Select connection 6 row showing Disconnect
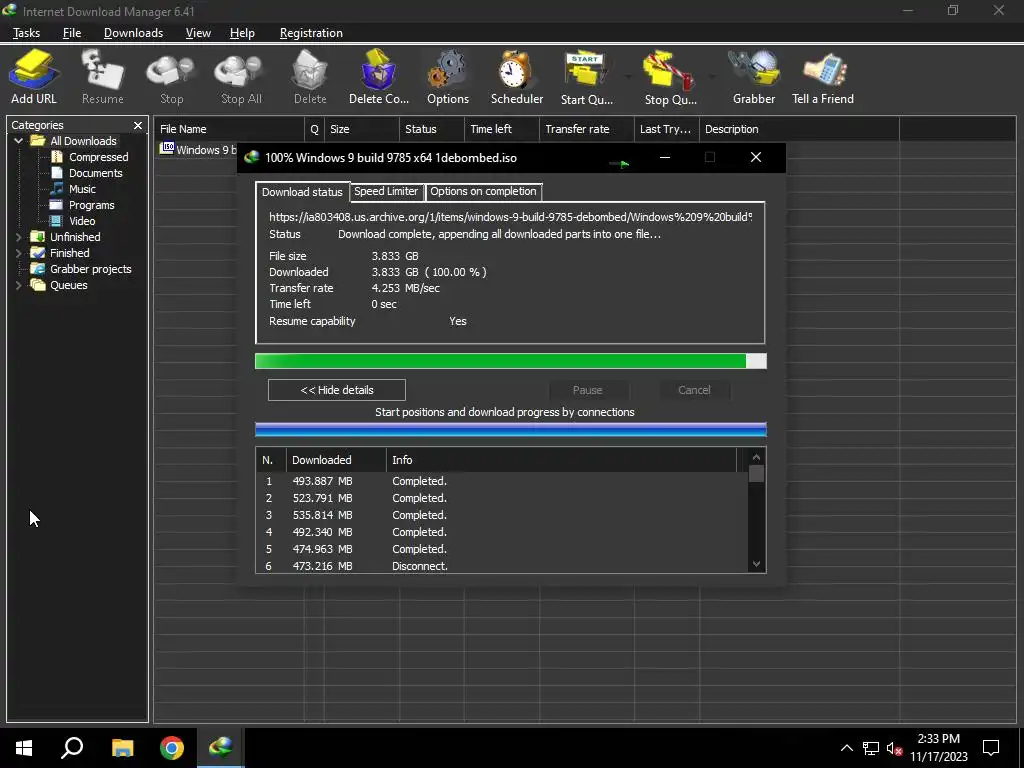This screenshot has height=768, width=1024. point(502,566)
